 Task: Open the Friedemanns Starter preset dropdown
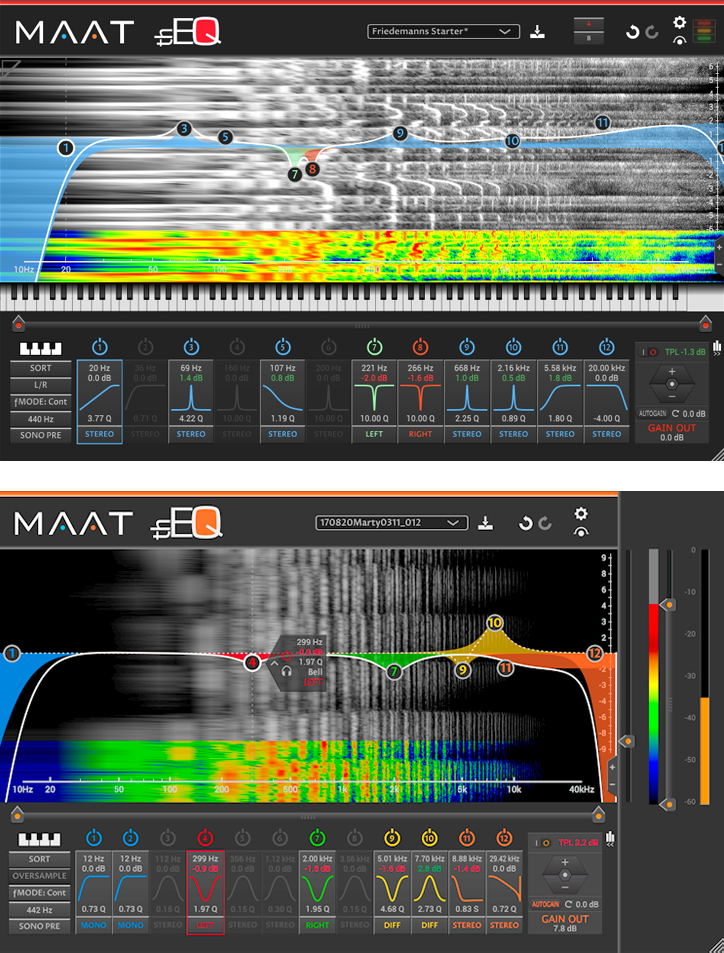click(443, 32)
